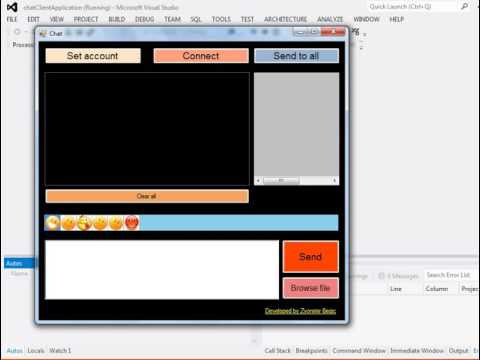Switch to the Command Window tab
Viewport: 480px width, 360px height.
click(x=359, y=351)
